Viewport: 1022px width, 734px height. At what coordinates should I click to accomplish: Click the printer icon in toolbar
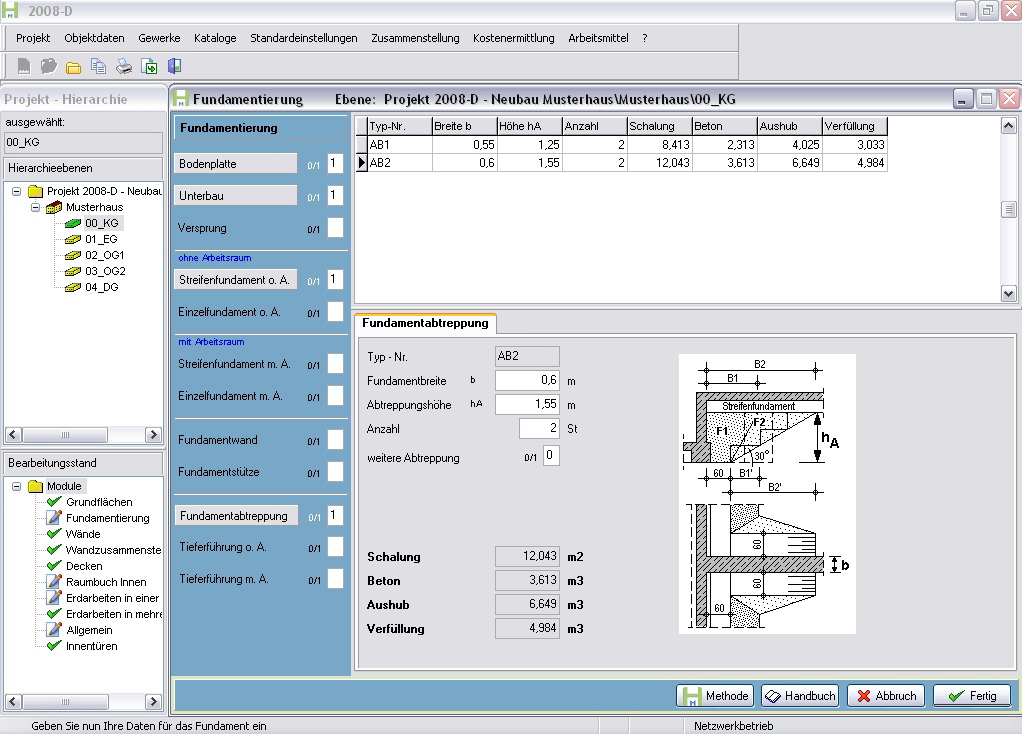pyautogui.click(x=124, y=67)
